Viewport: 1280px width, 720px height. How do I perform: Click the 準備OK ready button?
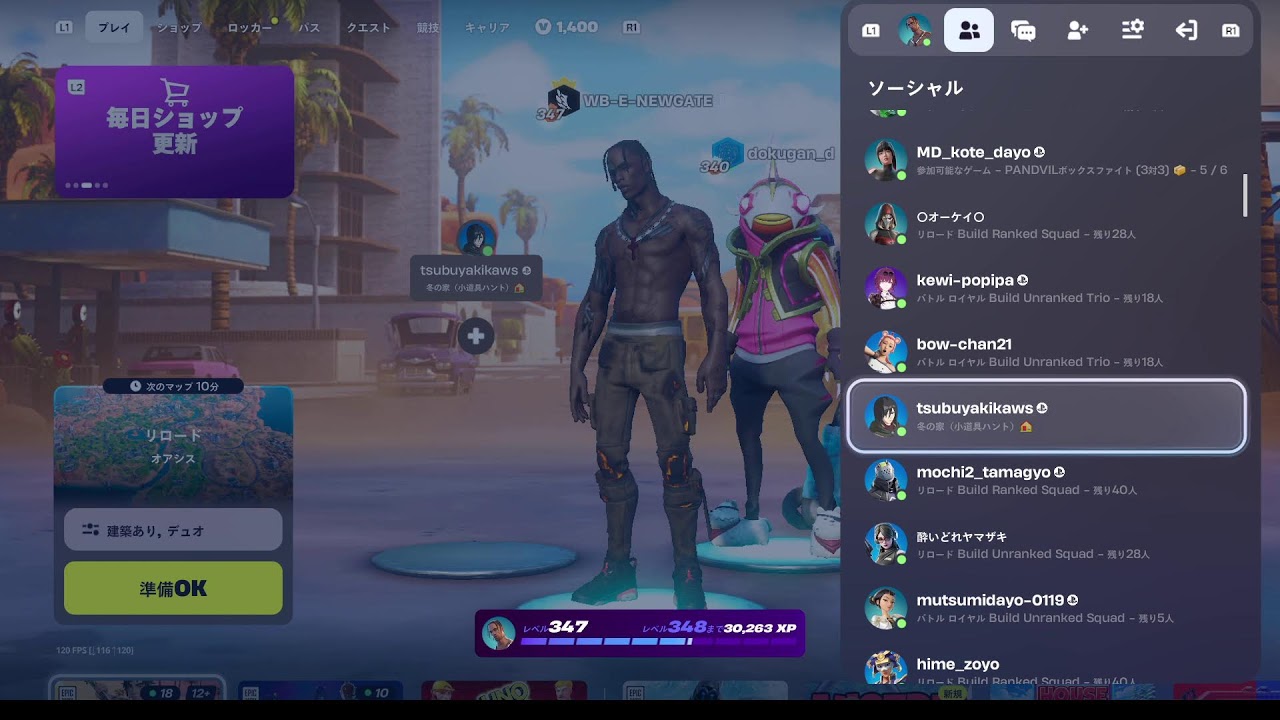[x=173, y=588]
